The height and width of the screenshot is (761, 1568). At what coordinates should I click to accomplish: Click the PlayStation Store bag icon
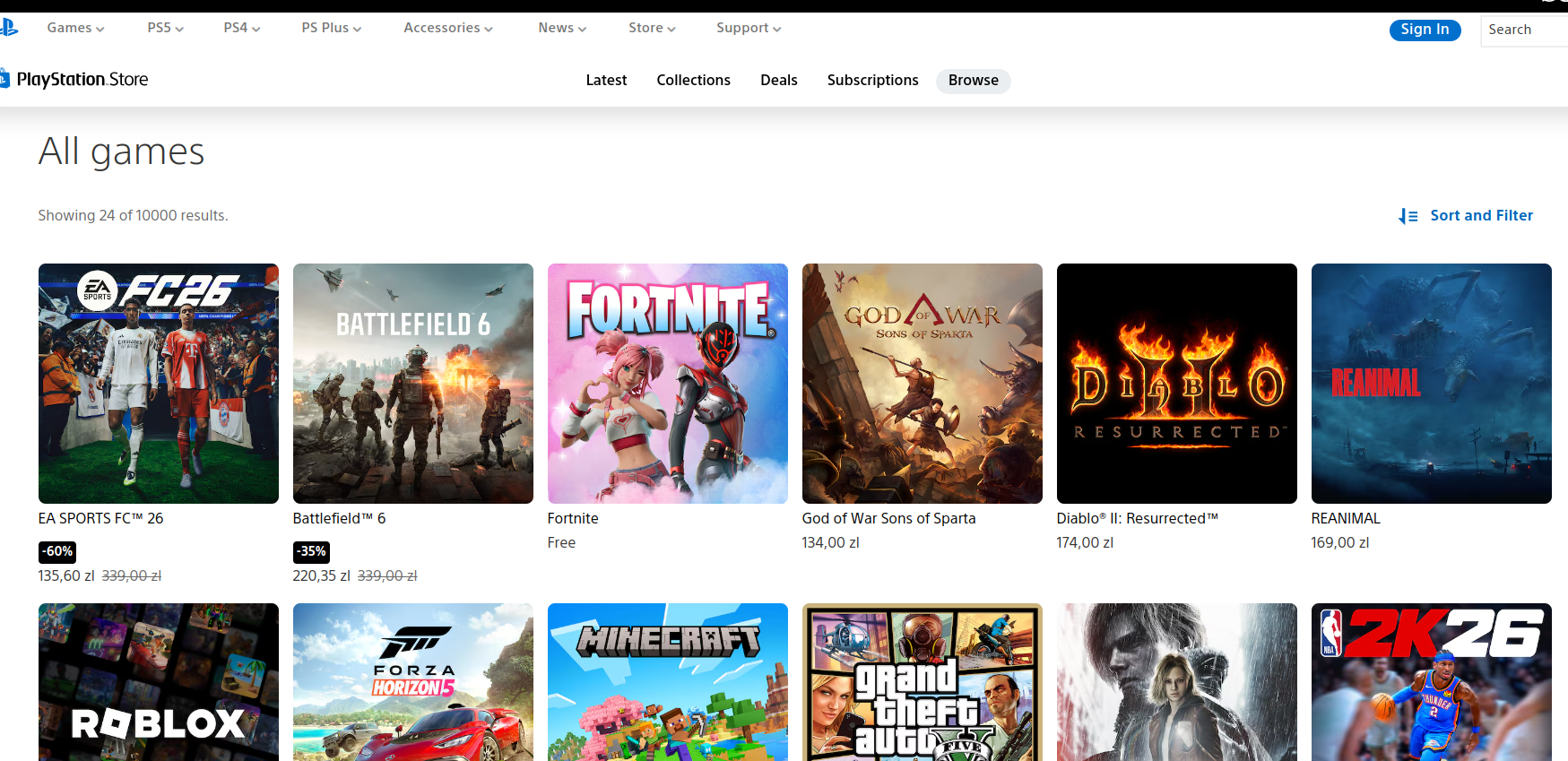4,80
